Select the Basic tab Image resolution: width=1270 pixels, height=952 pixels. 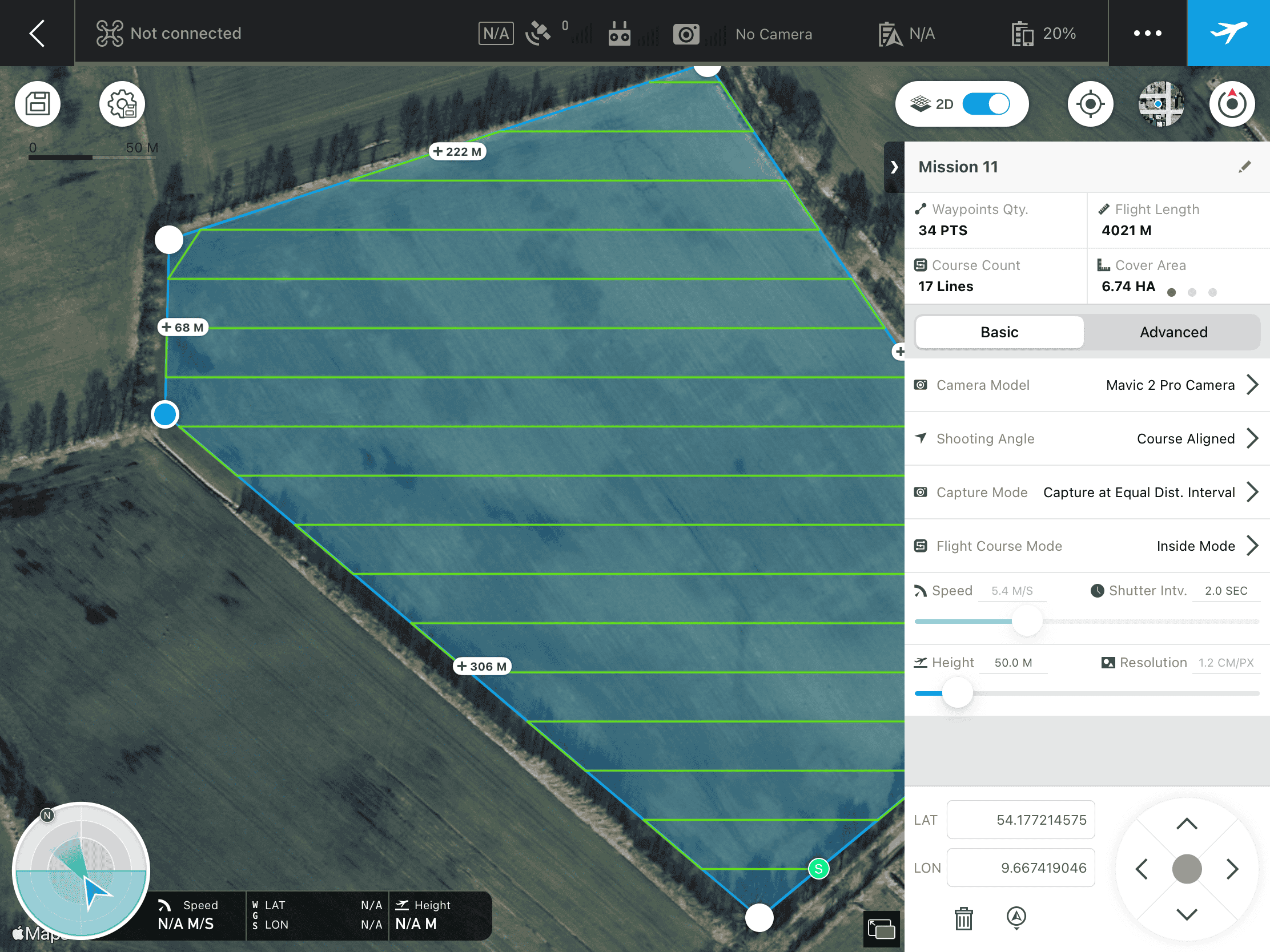(999, 332)
